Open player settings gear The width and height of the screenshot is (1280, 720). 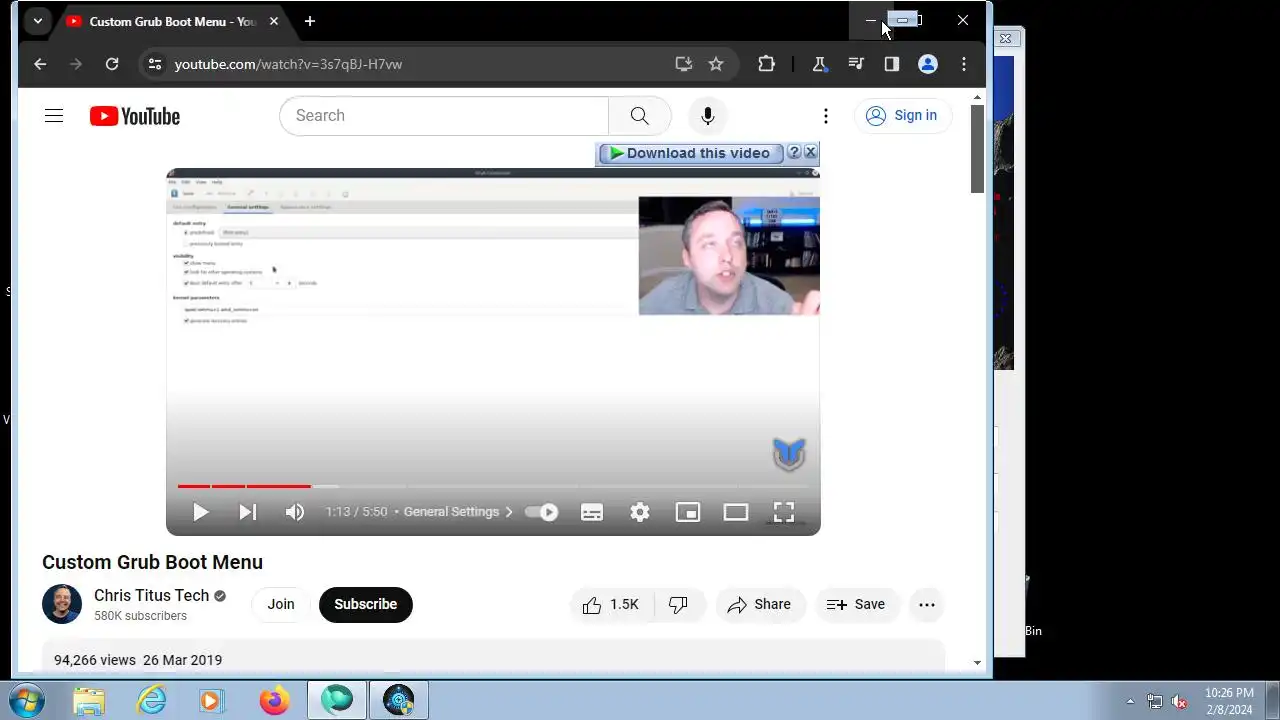pyautogui.click(x=640, y=512)
